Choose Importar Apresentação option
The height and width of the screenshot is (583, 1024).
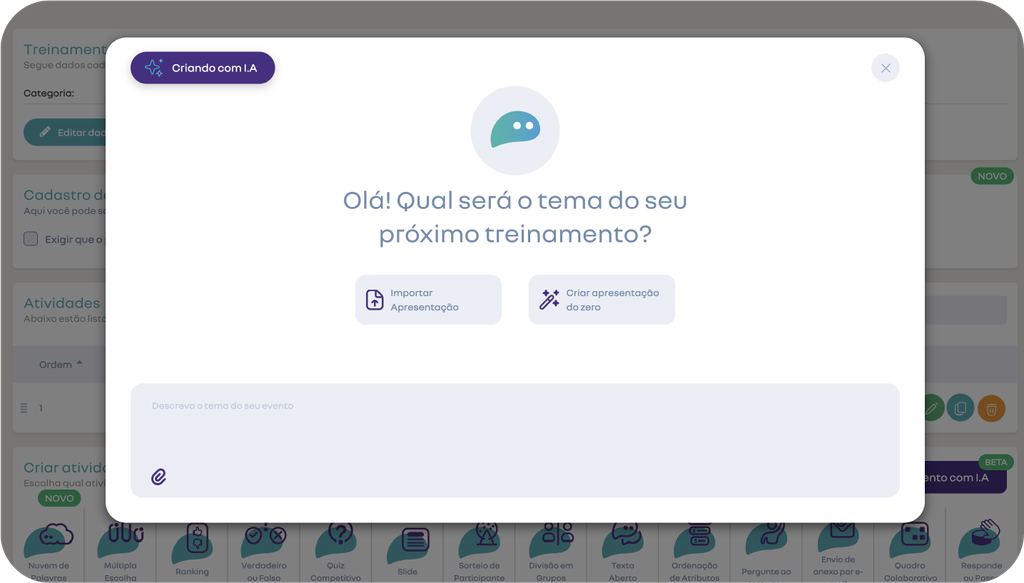pyautogui.click(x=428, y=300)
